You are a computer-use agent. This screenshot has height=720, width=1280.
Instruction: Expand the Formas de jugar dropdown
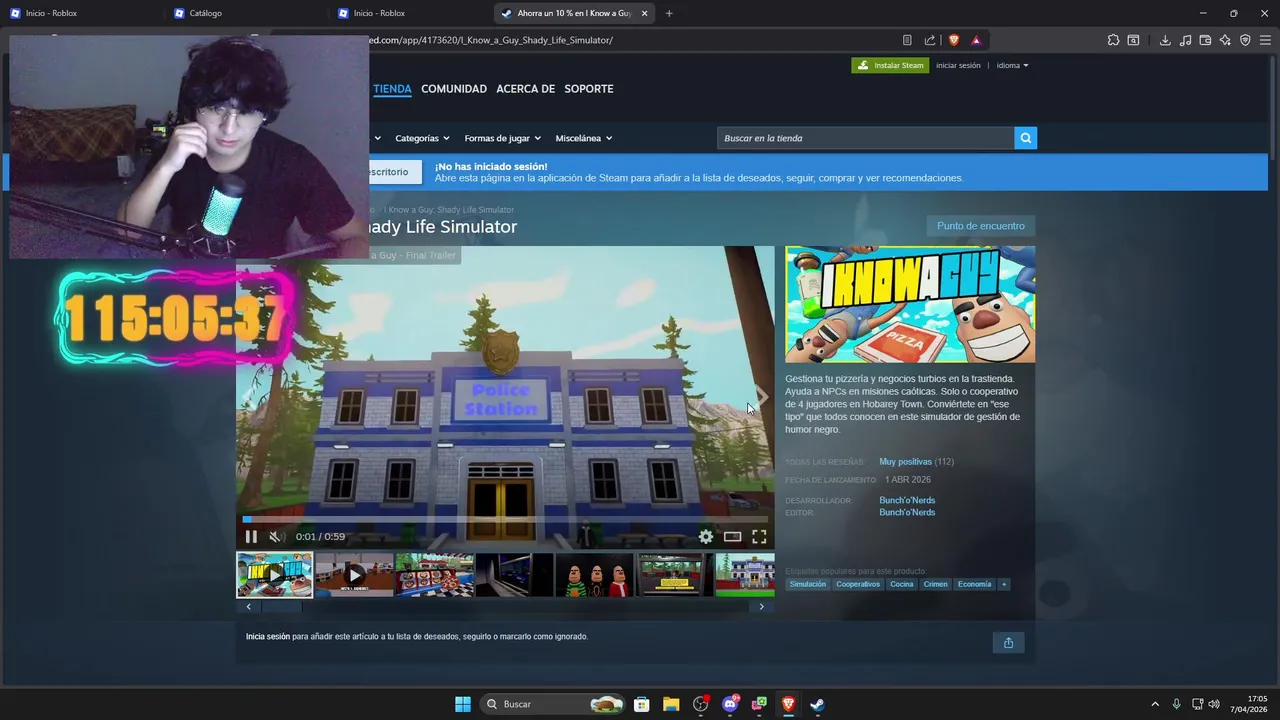(x=502, y=138)
